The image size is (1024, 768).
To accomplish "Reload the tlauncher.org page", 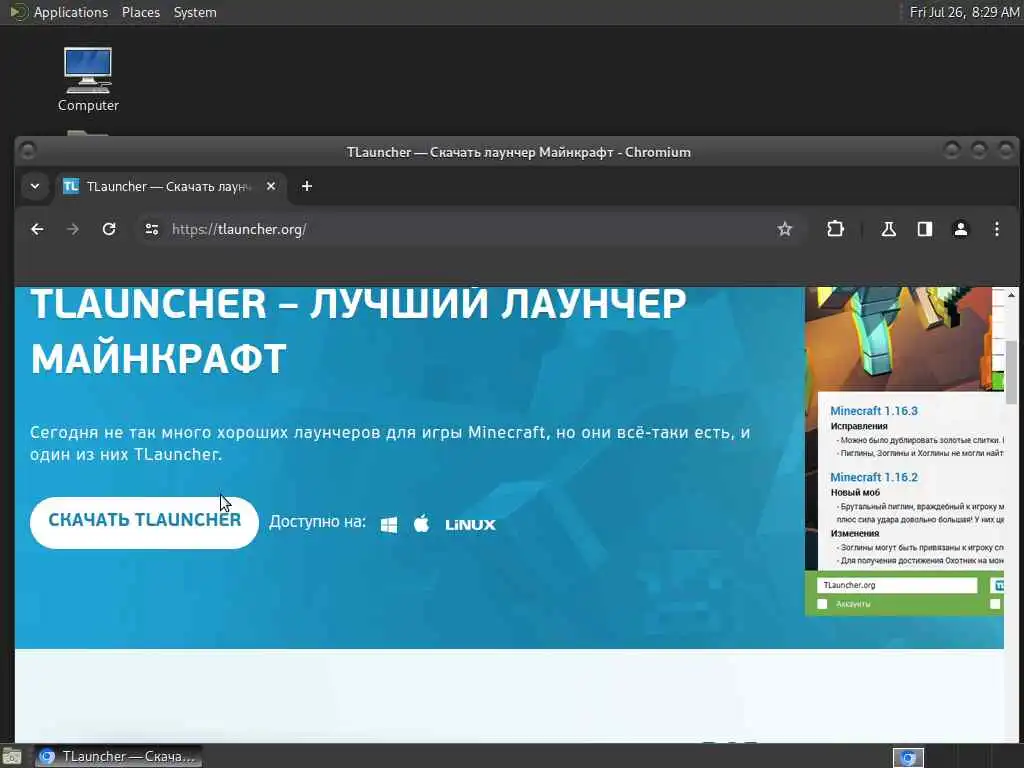I will pyautogui.click(x=109, y=229).
